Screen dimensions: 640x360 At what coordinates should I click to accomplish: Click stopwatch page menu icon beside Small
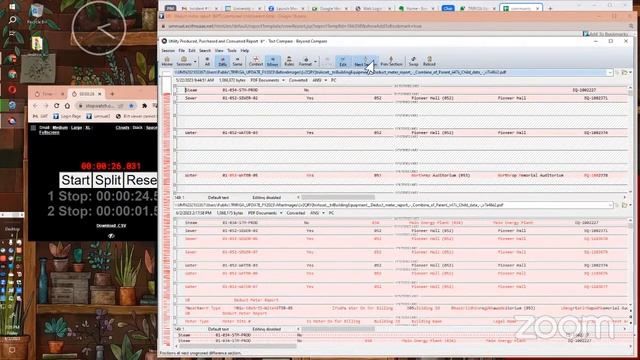point(33,128)
